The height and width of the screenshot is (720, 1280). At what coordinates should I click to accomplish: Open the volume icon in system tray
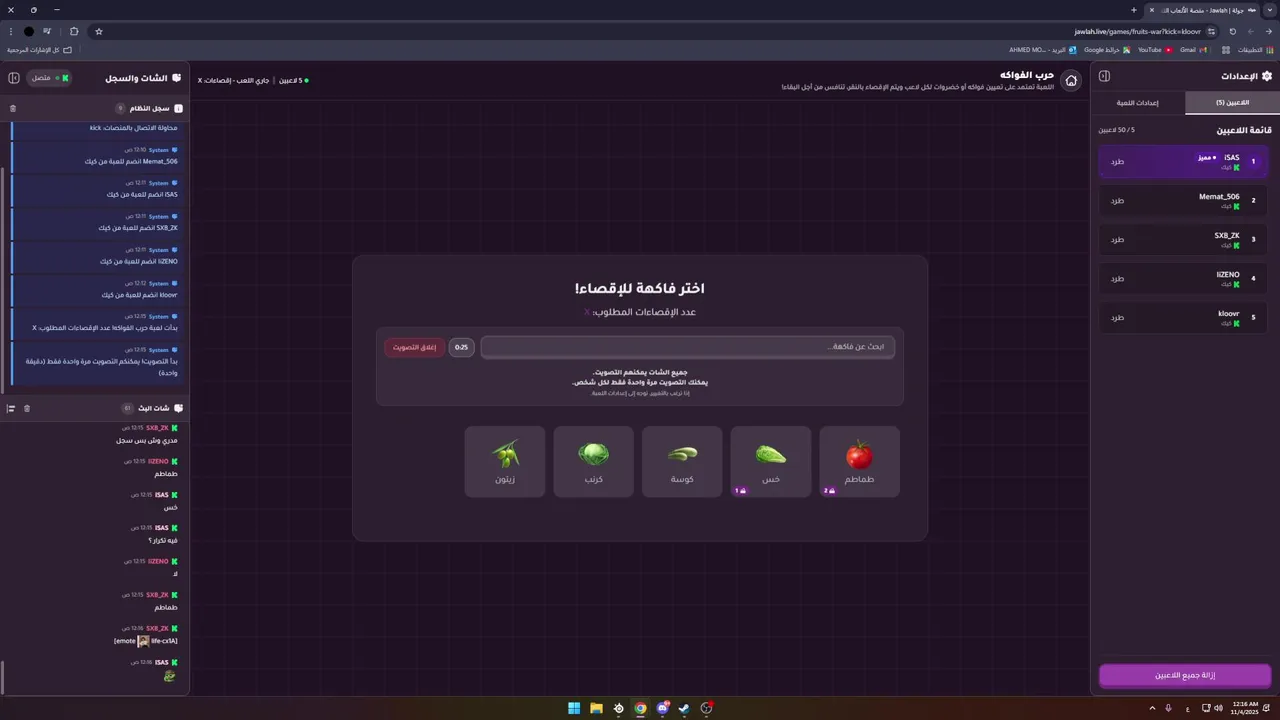pos(1218,708)
